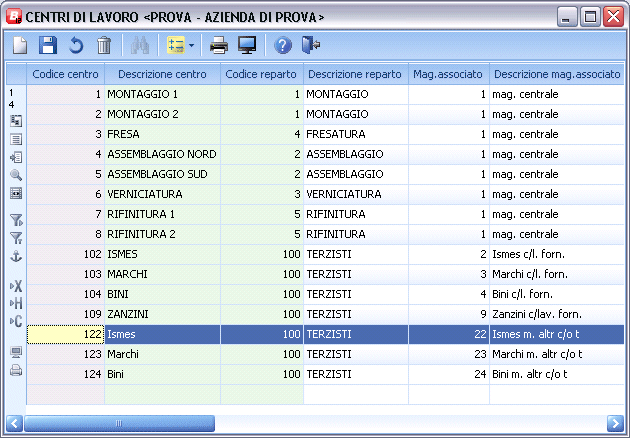Click the upper funnel filter icon in sidebar

[16, 220]
